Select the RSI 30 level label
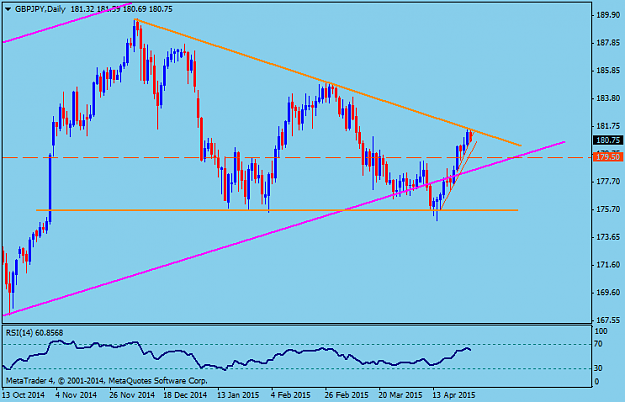The image size is (625, 402). click(x=598, y=368)
